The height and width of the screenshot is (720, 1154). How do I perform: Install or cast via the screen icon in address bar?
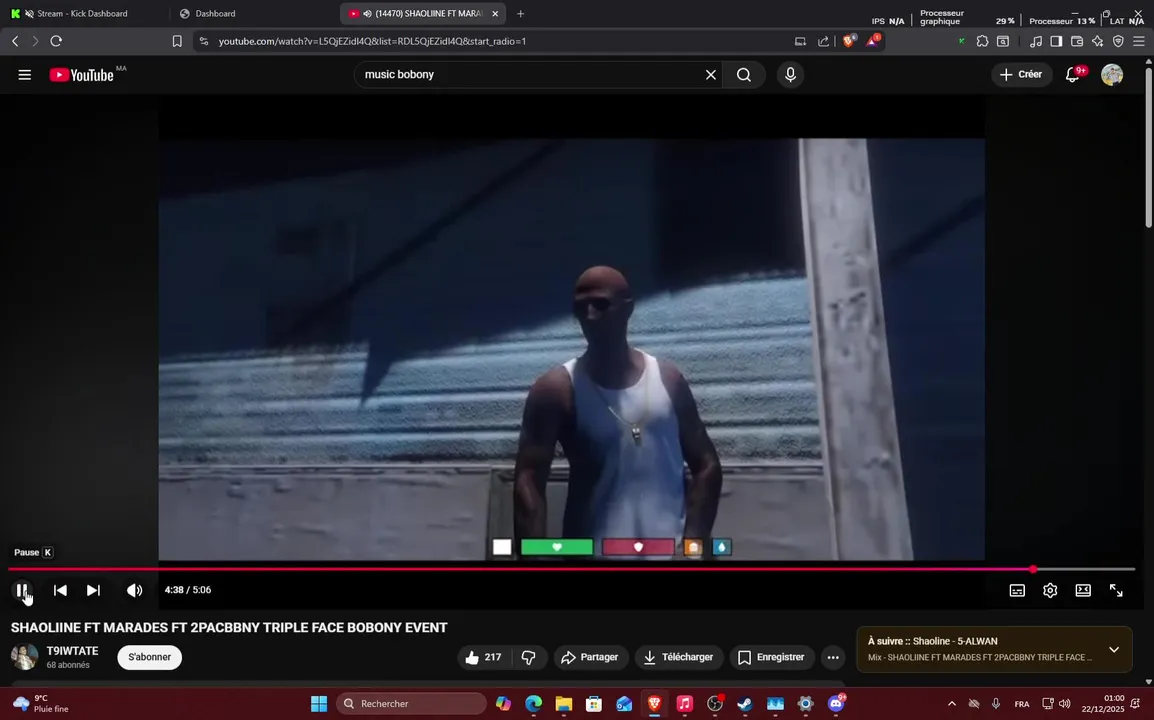pos(800,41)
